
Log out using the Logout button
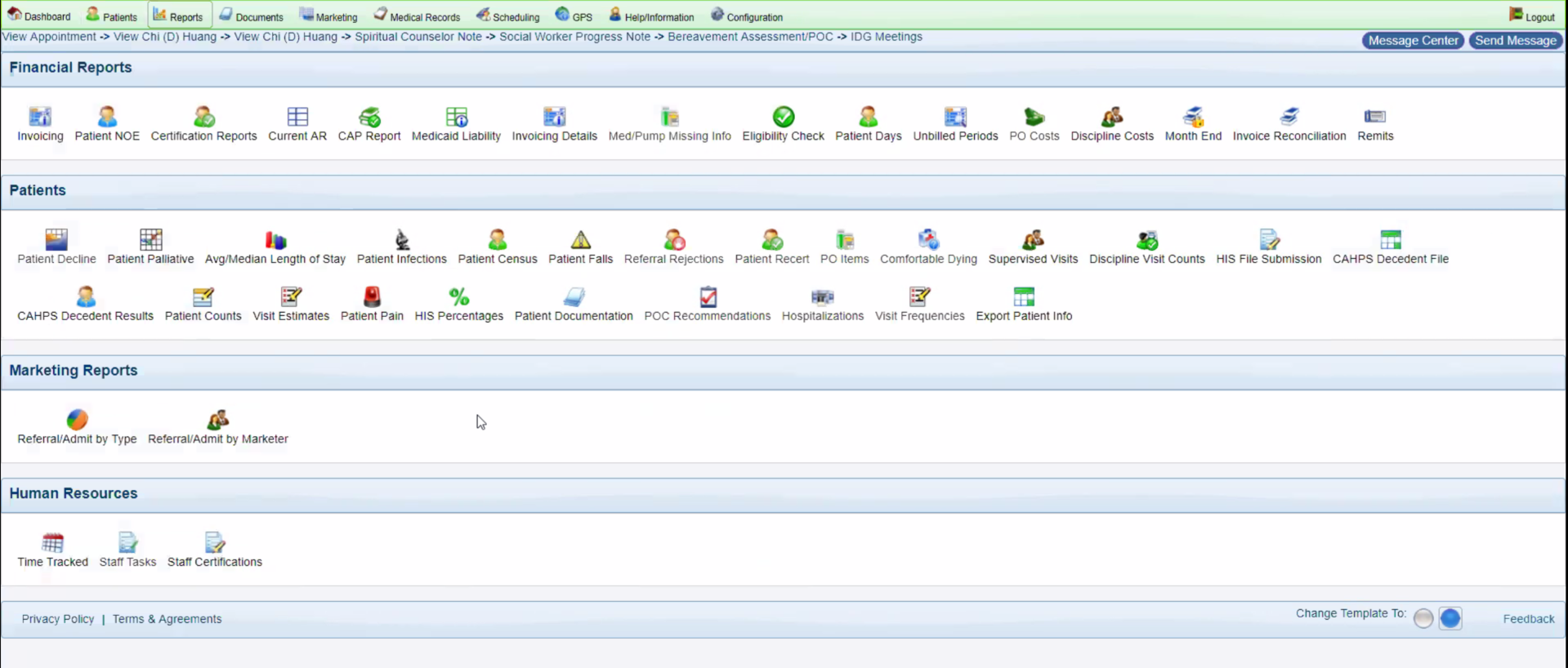[x=1532, y=16]
